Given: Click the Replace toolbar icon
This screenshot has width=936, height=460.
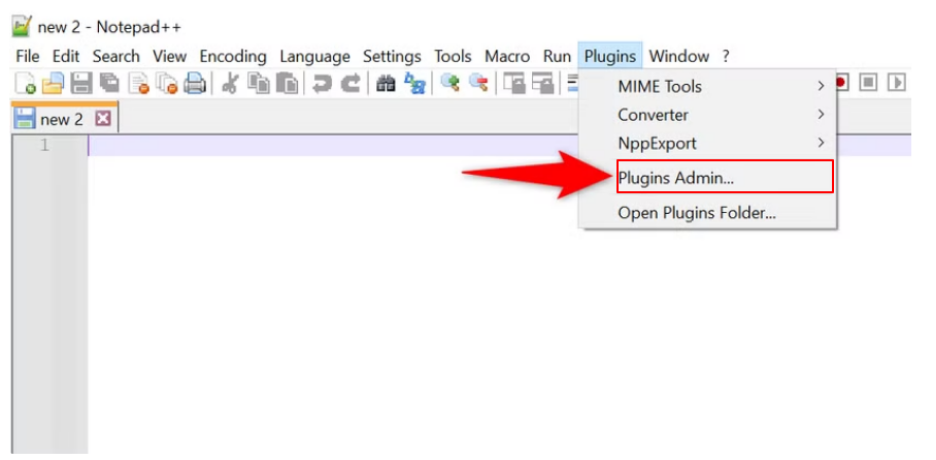Looking at the screenshot, I should [x=414, y=84].
